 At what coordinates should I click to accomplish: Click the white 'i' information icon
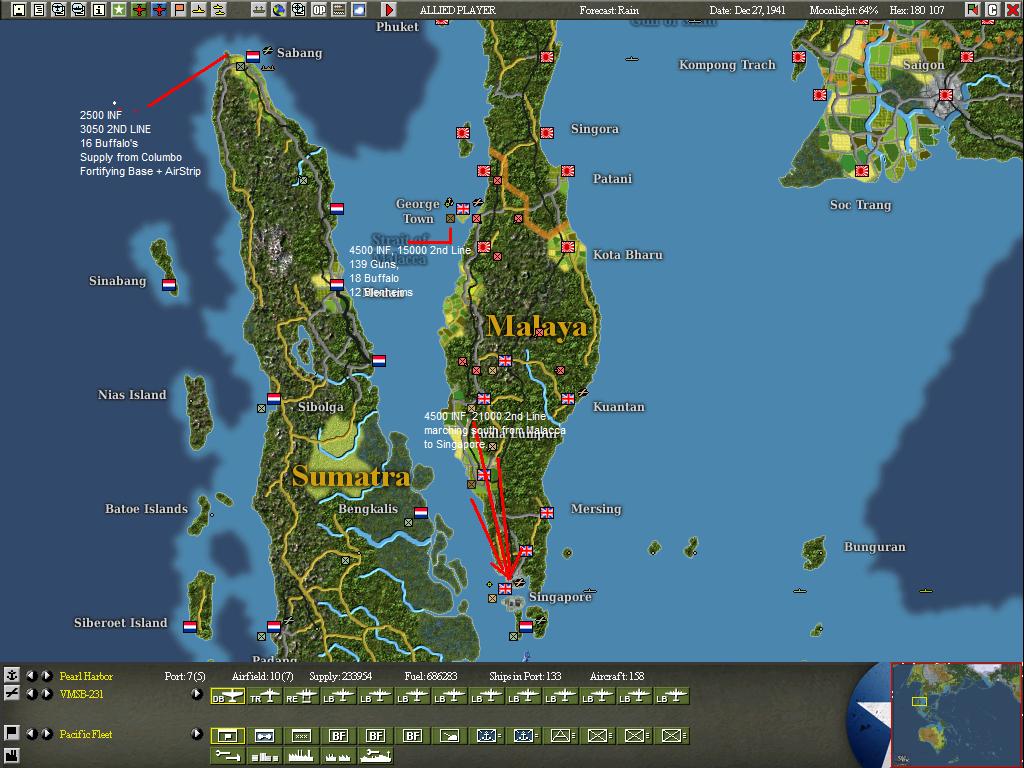tap(99, 10)
